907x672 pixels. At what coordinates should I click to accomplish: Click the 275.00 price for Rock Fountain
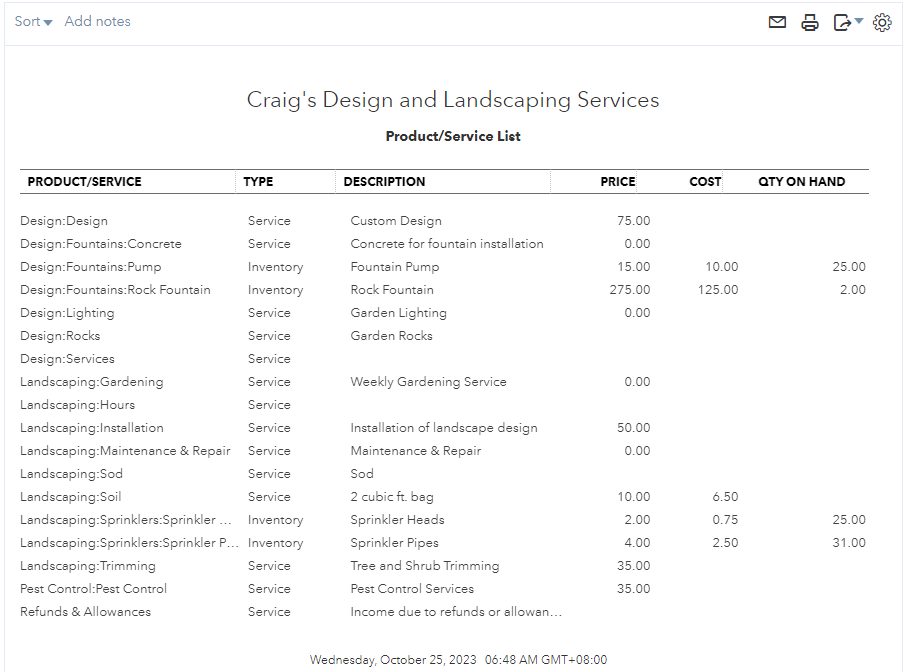click(629, 290)
